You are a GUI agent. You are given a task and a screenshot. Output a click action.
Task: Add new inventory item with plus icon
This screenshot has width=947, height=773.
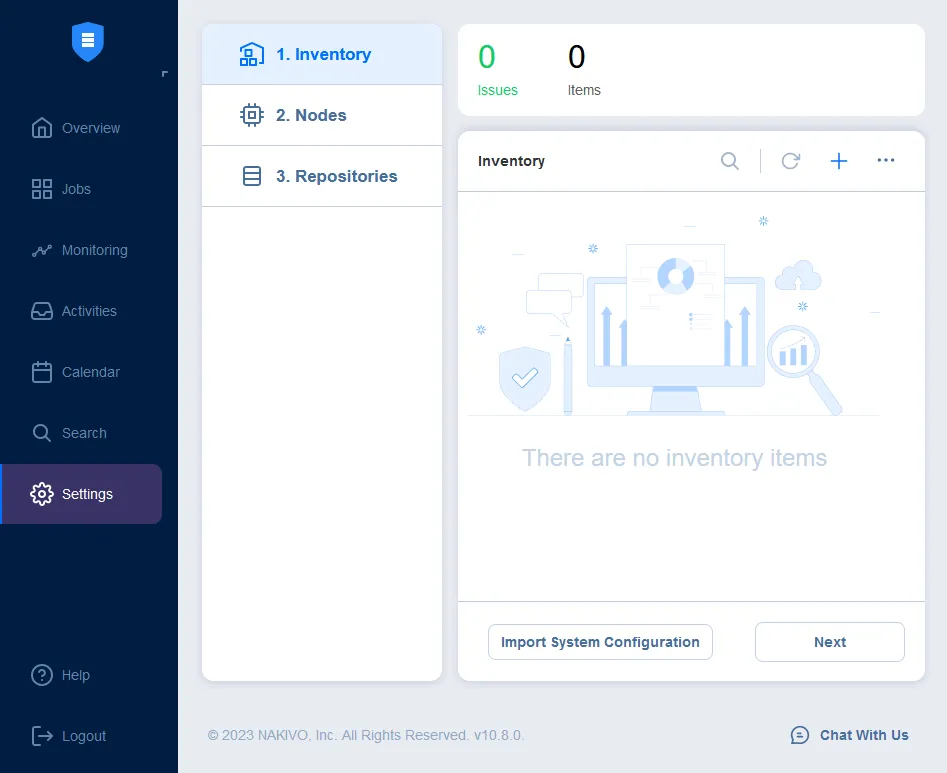(839, 161)
